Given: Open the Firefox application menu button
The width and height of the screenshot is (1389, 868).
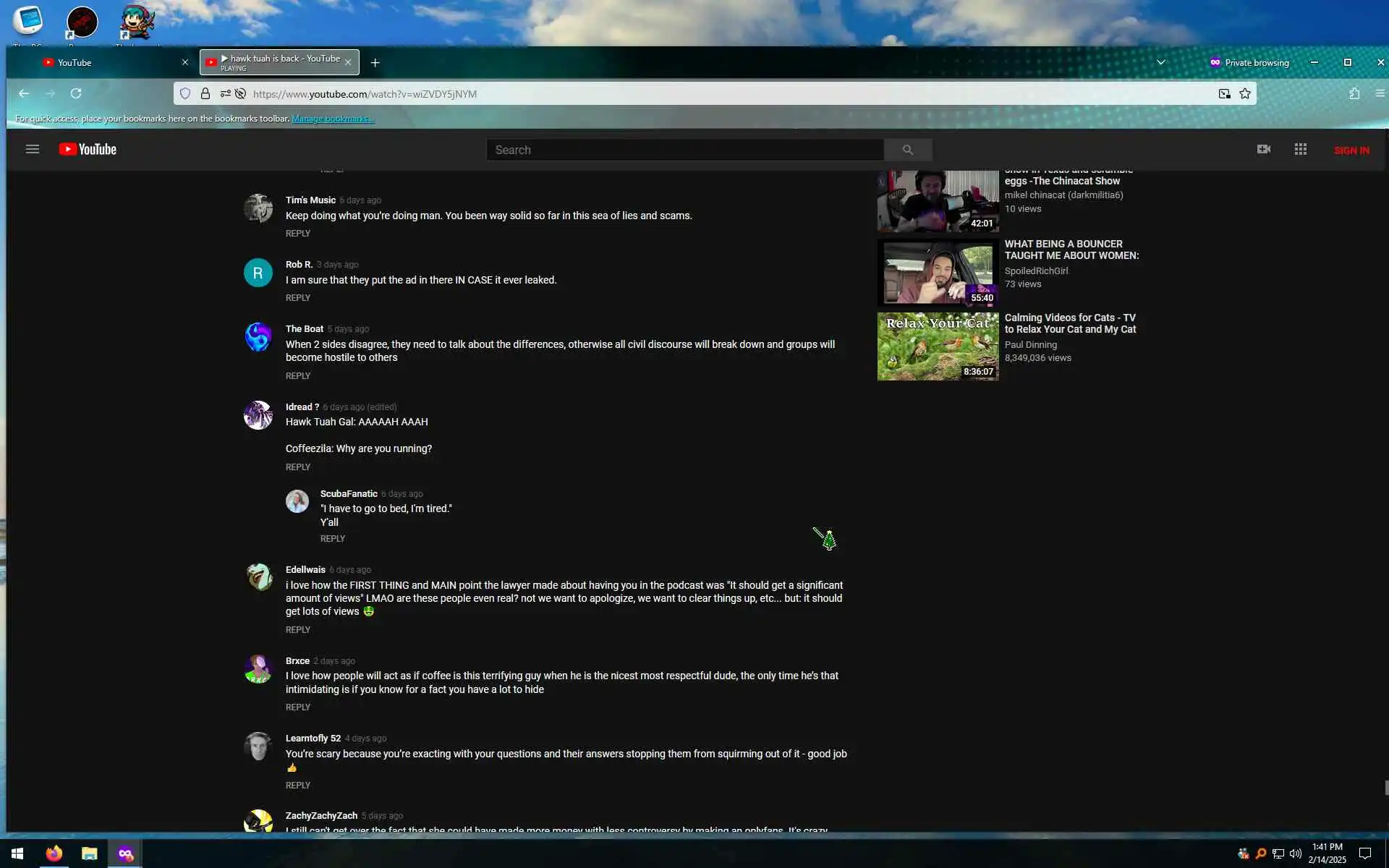Looking at the screenshot, I should coord(1380,94).
